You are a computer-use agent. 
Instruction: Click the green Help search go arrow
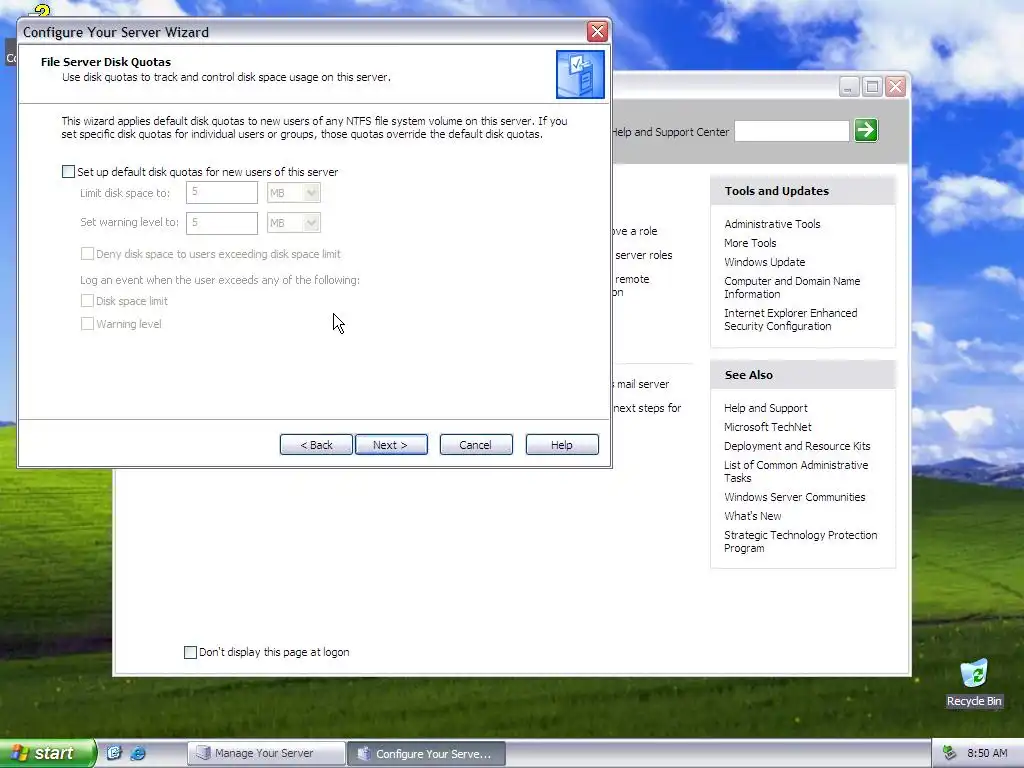(x=866, y=130)
